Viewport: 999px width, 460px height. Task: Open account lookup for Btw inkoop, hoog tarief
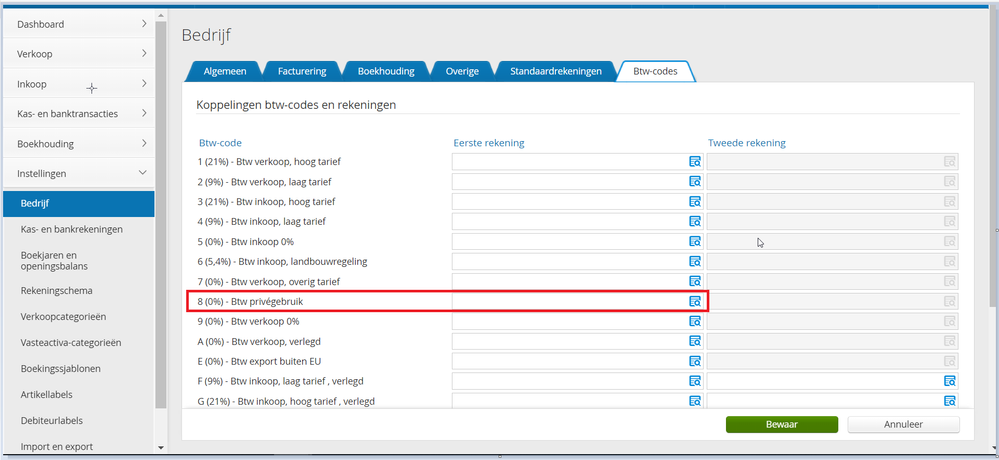694,201
